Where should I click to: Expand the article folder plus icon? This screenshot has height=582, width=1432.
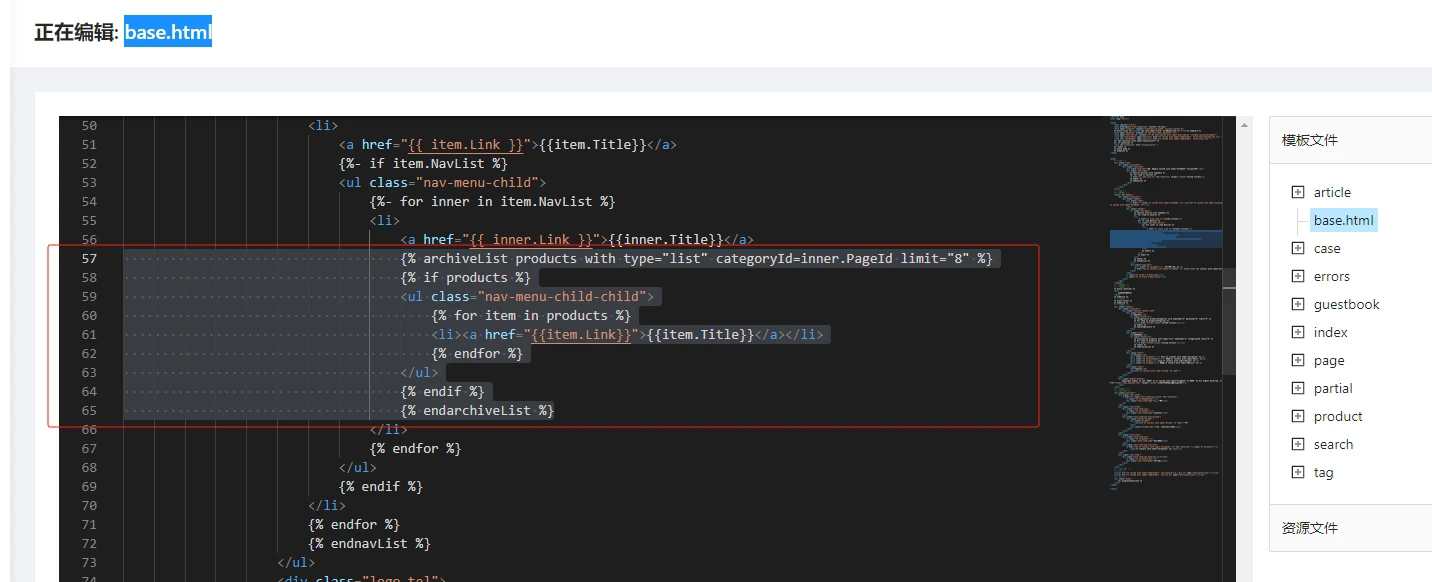tap(1298, 192)
